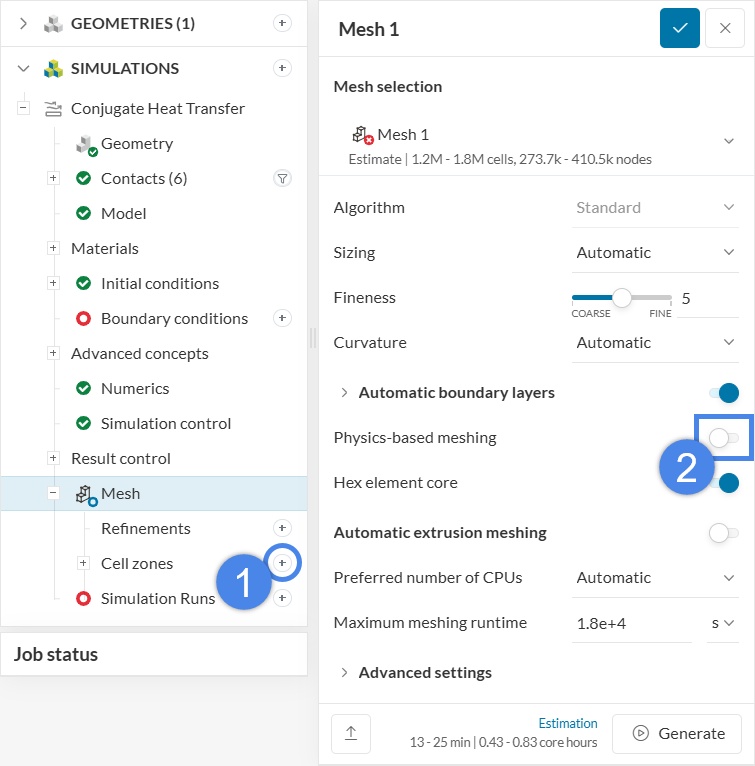Viewport: 755px width, 766px height.
Task: Open the Curvature dropdown
Action: tap(655, 343)
